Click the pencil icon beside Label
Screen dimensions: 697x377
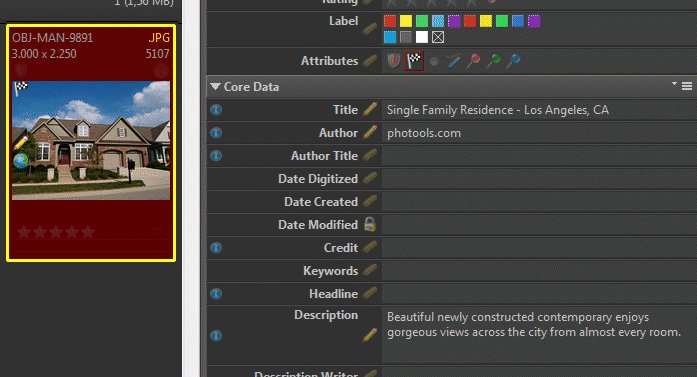(370, 28)
